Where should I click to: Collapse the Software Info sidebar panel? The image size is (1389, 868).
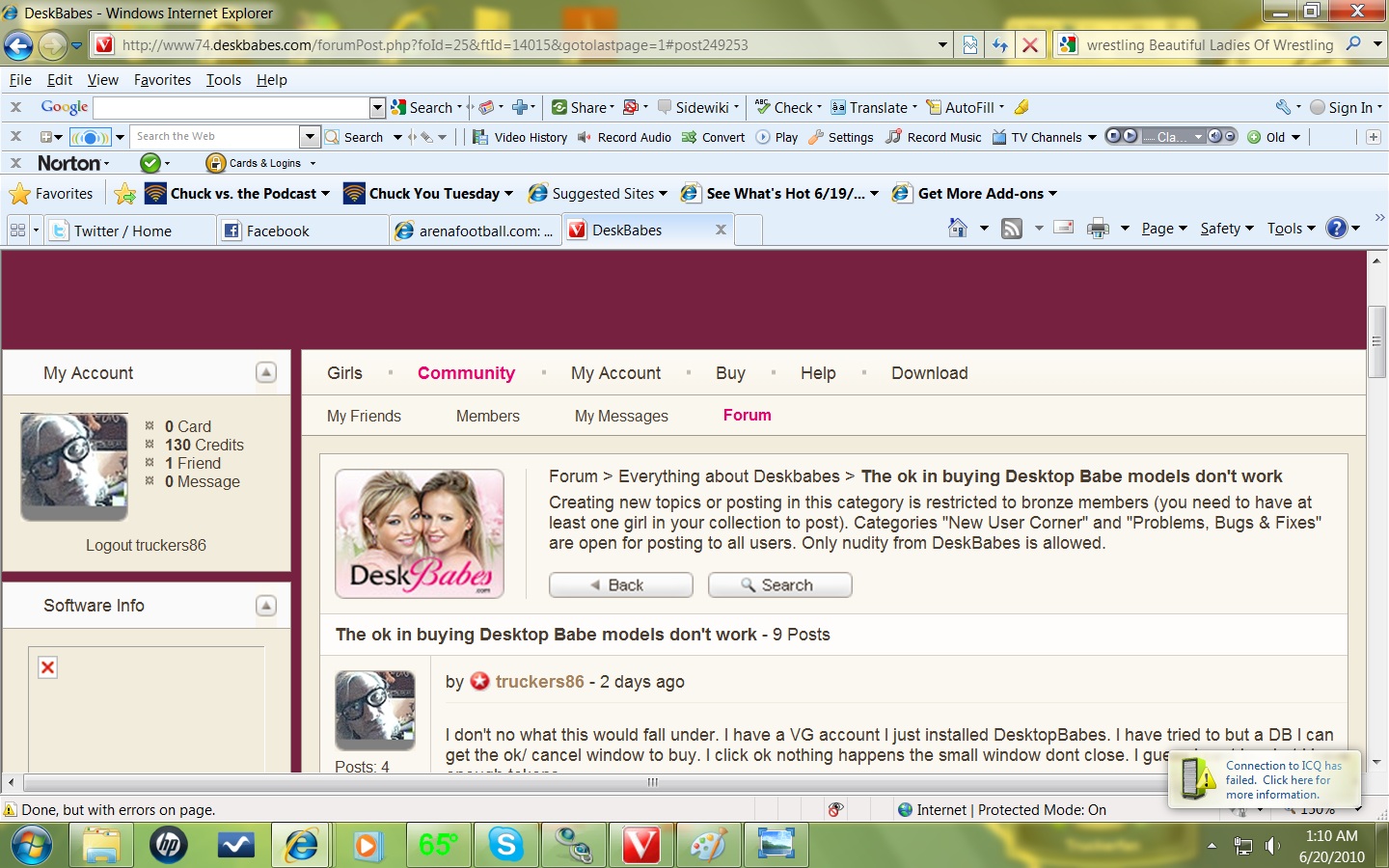click(x=266, y=606)
